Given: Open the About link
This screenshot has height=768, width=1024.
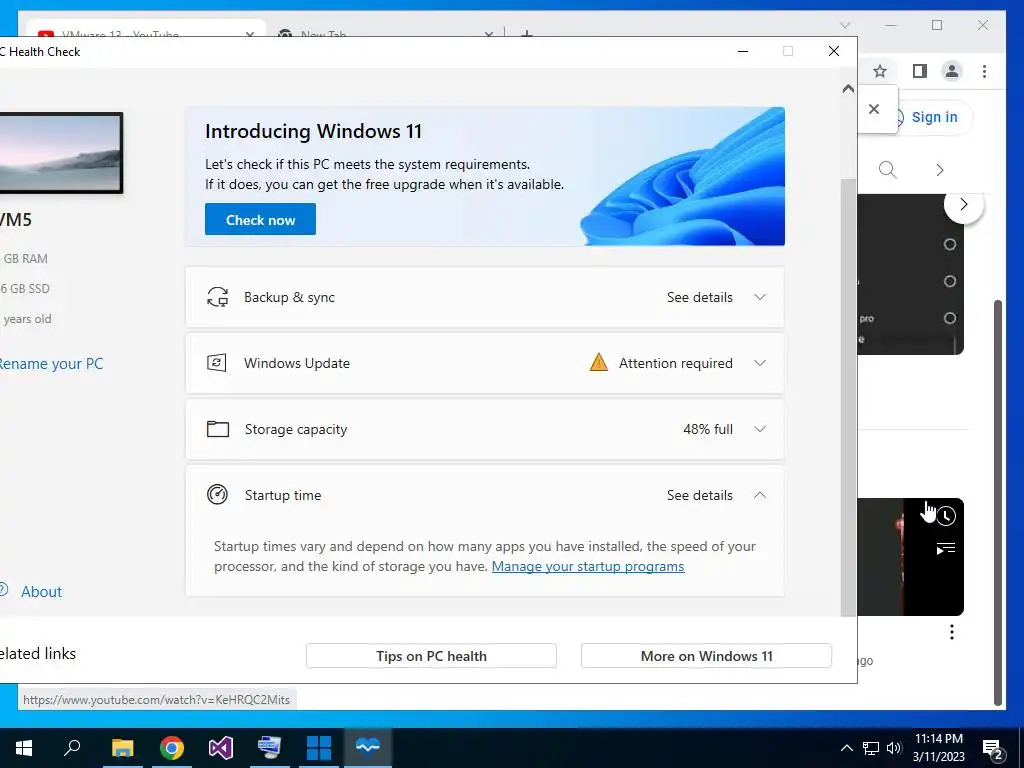Looking at the screenshot, I should 40,592.
